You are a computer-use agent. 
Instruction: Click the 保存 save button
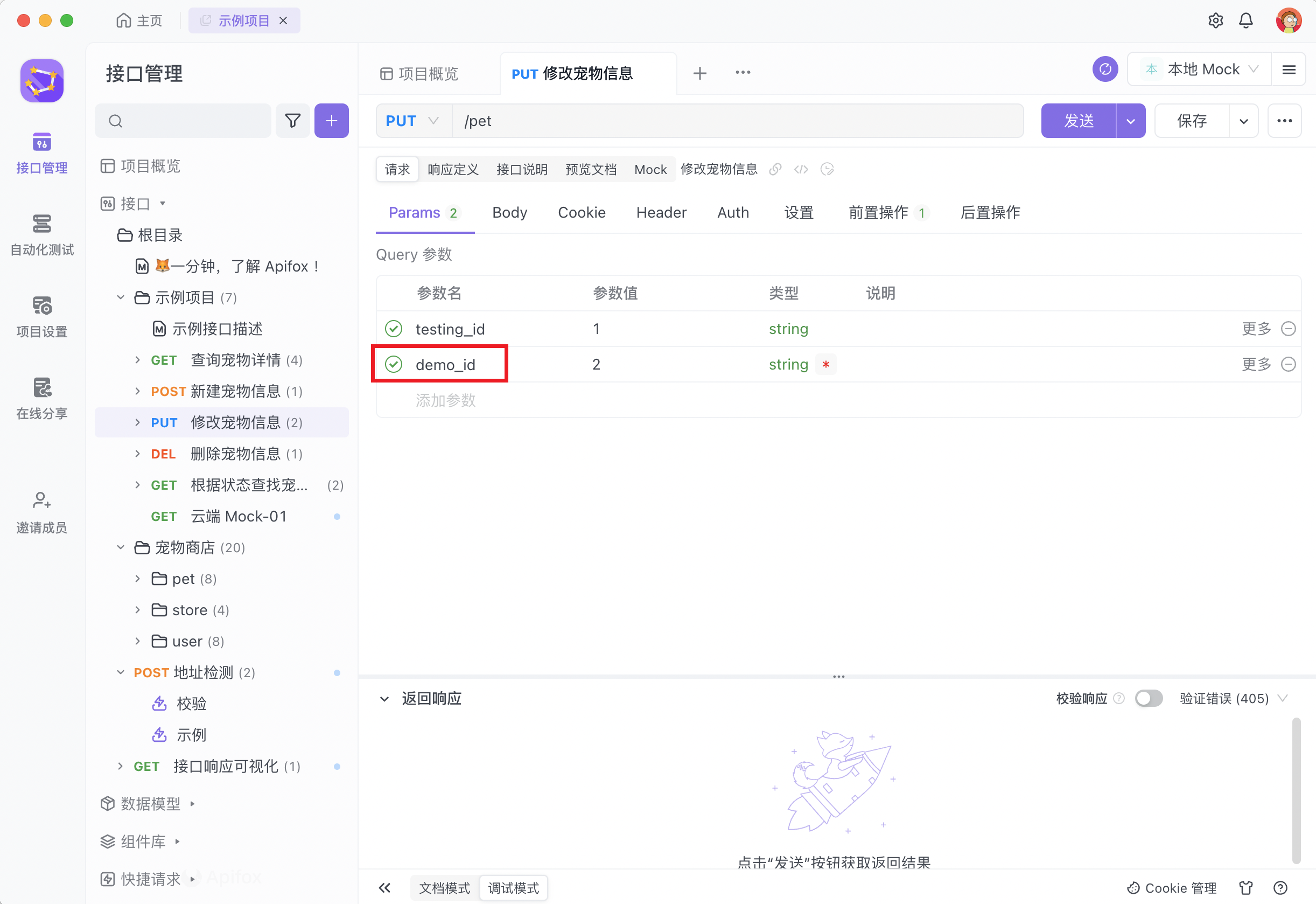coord(1192,121)
